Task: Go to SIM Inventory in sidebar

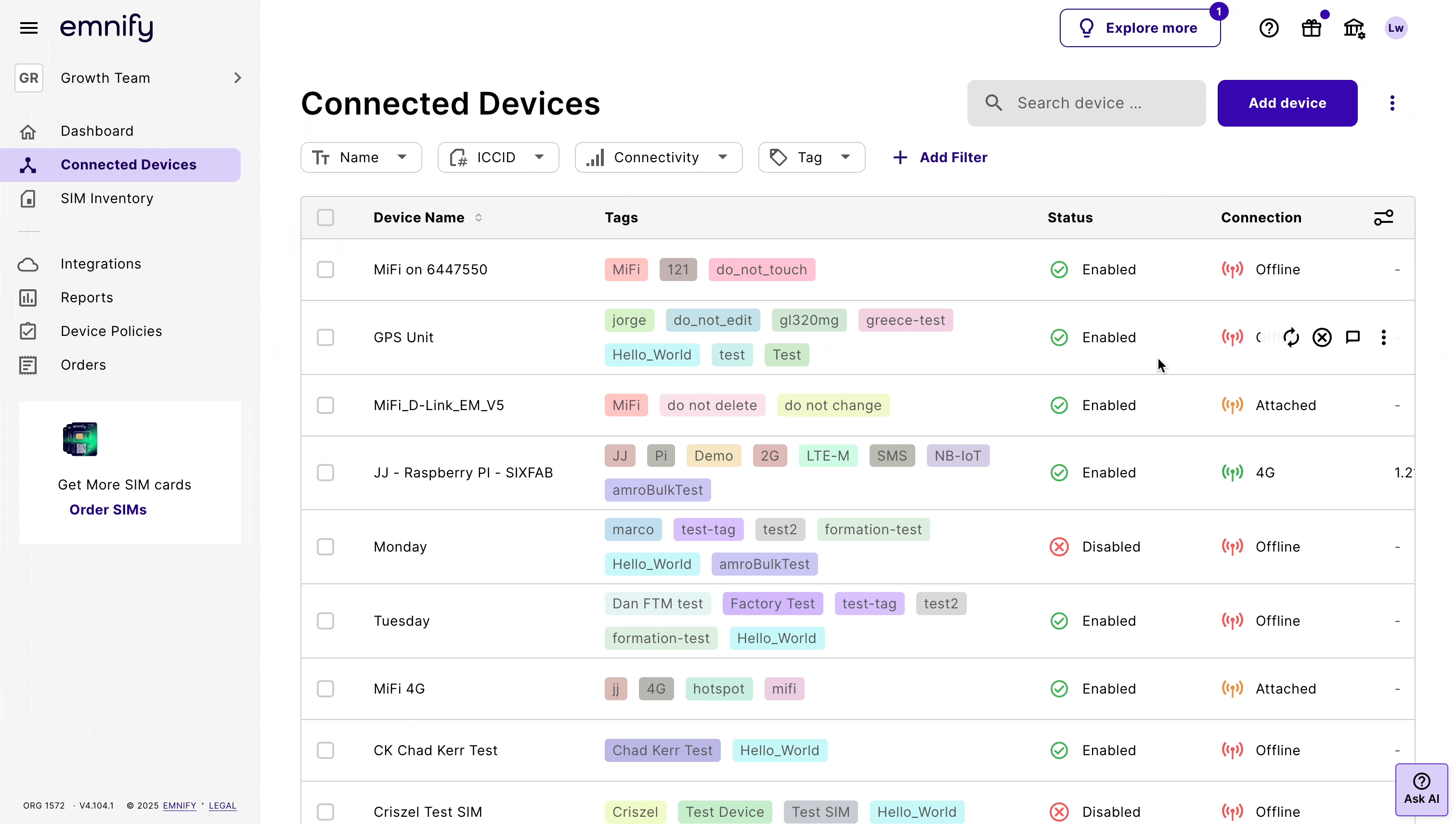Action: click(x=107, y=198)
